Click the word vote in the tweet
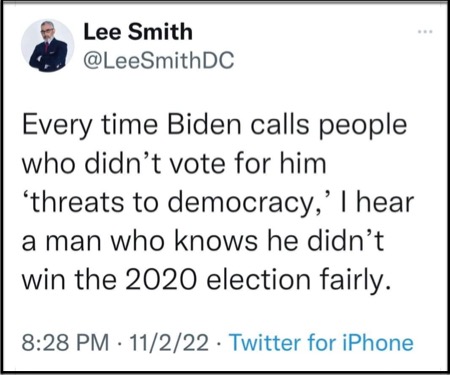This screenshot has height=375, width=450. 197,164
